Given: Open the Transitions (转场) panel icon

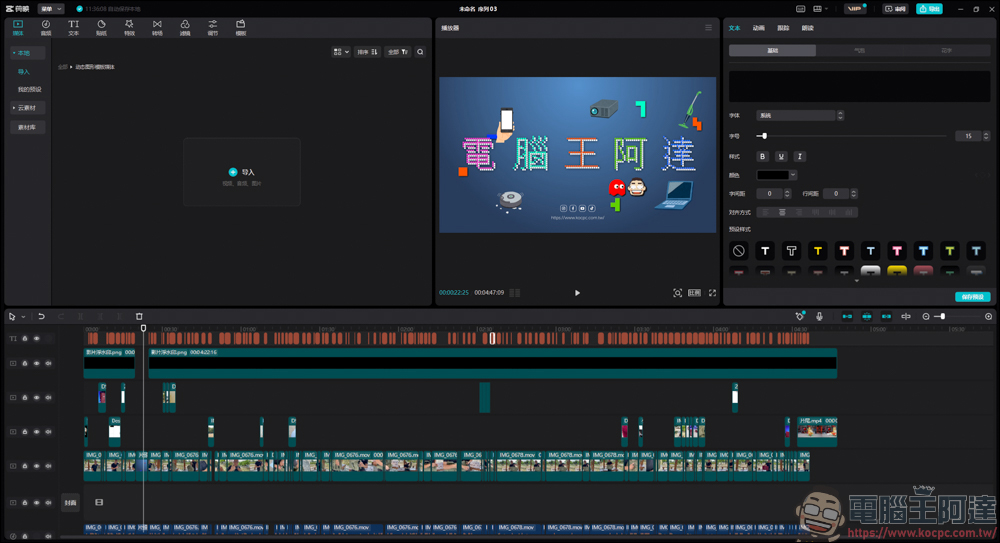Looking at the screenshot, I should coord(157,27).
